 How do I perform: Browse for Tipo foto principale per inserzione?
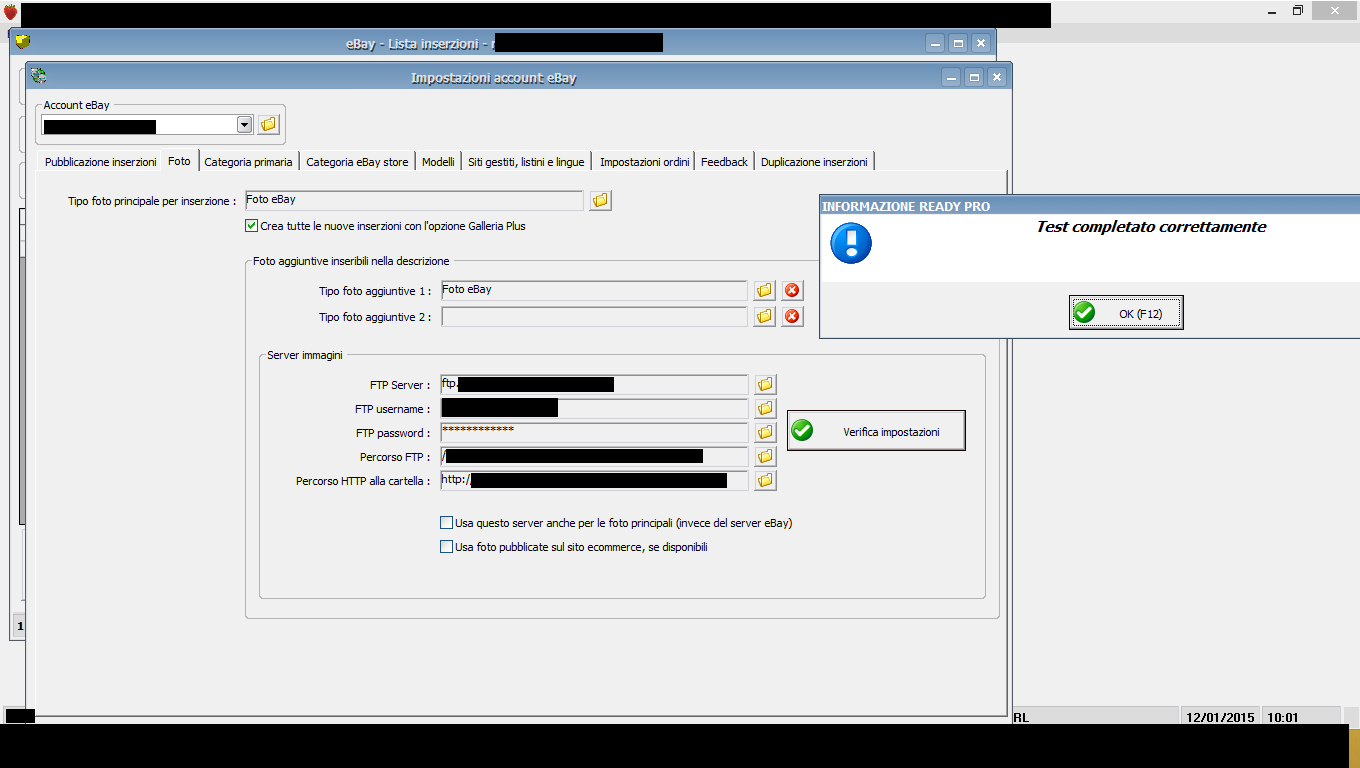click(600, 201)
